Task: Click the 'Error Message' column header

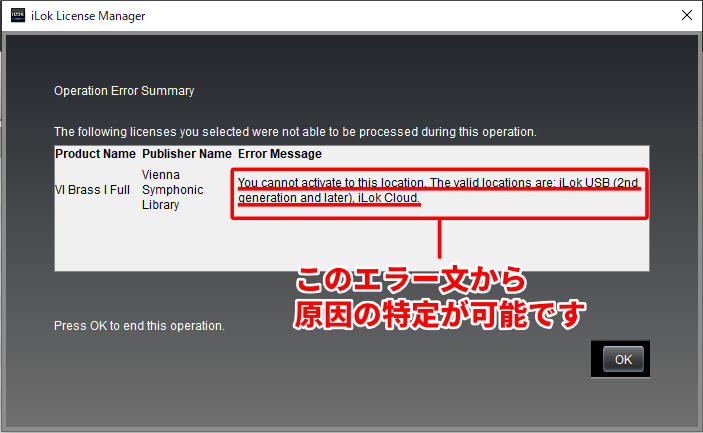Action: [x=280, y=154]
